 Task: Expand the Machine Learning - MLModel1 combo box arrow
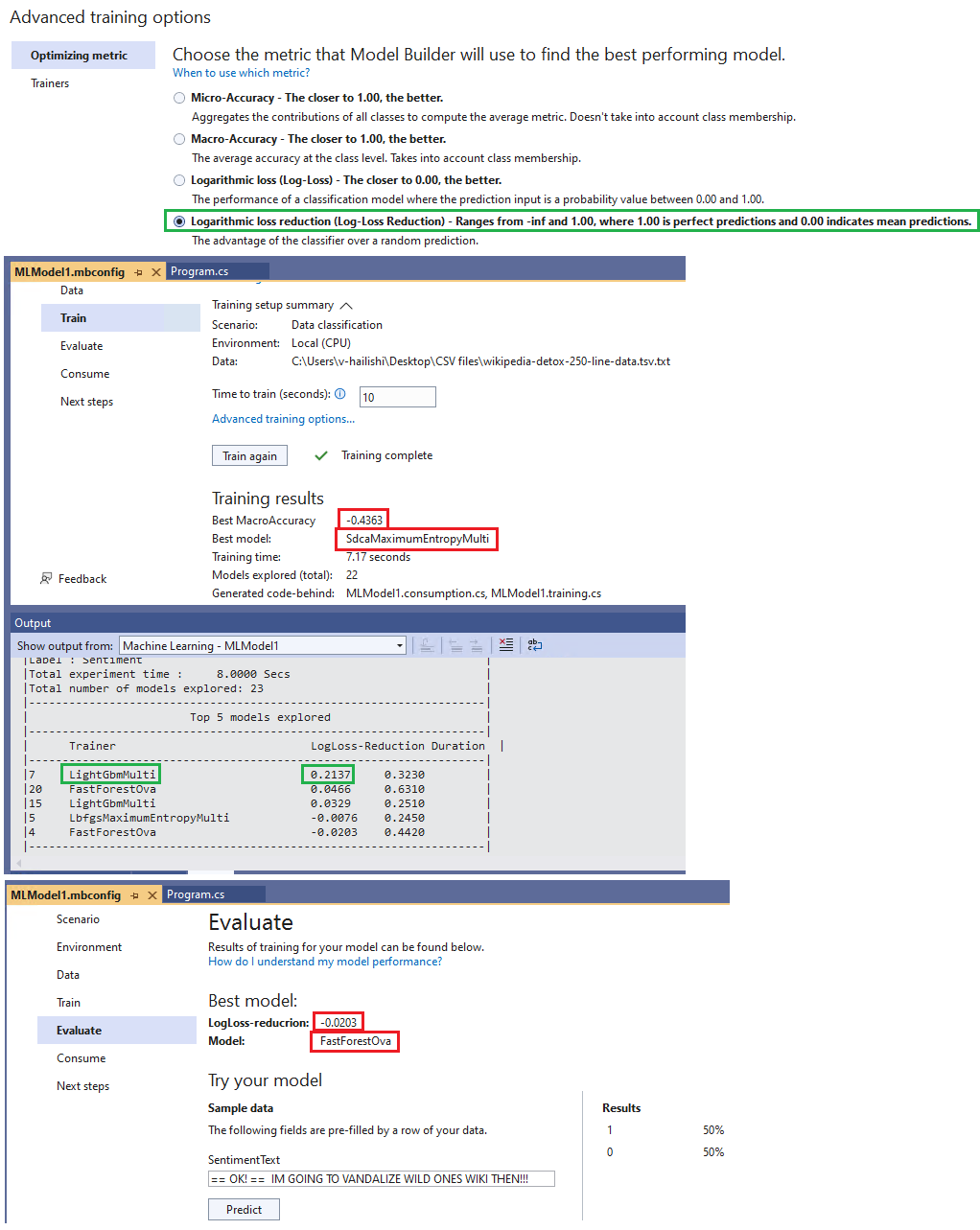(400, 645)
